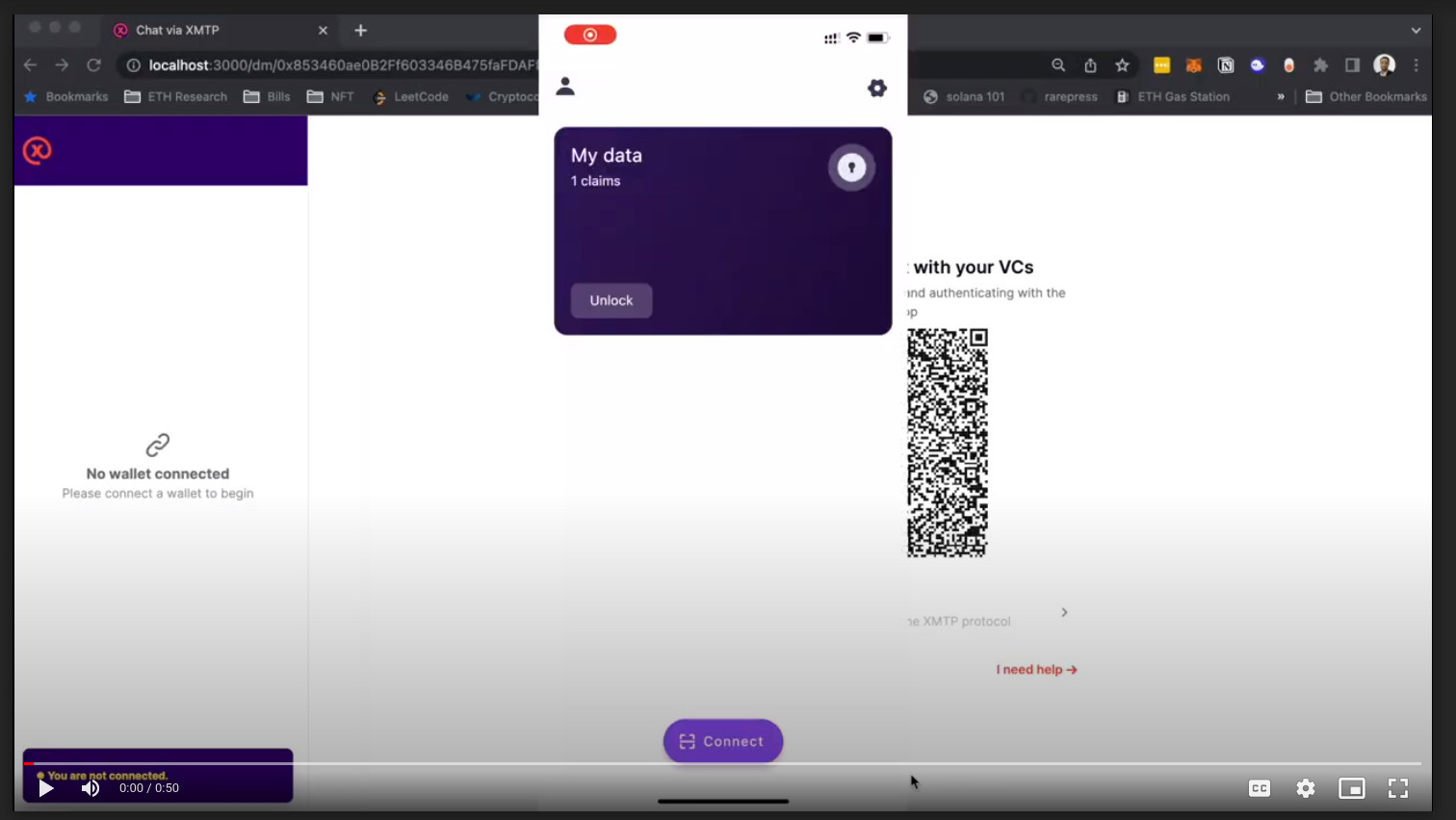Bookmark this page with the star
This screenshot has width=1456, height=820.
tap(1122, 65)
